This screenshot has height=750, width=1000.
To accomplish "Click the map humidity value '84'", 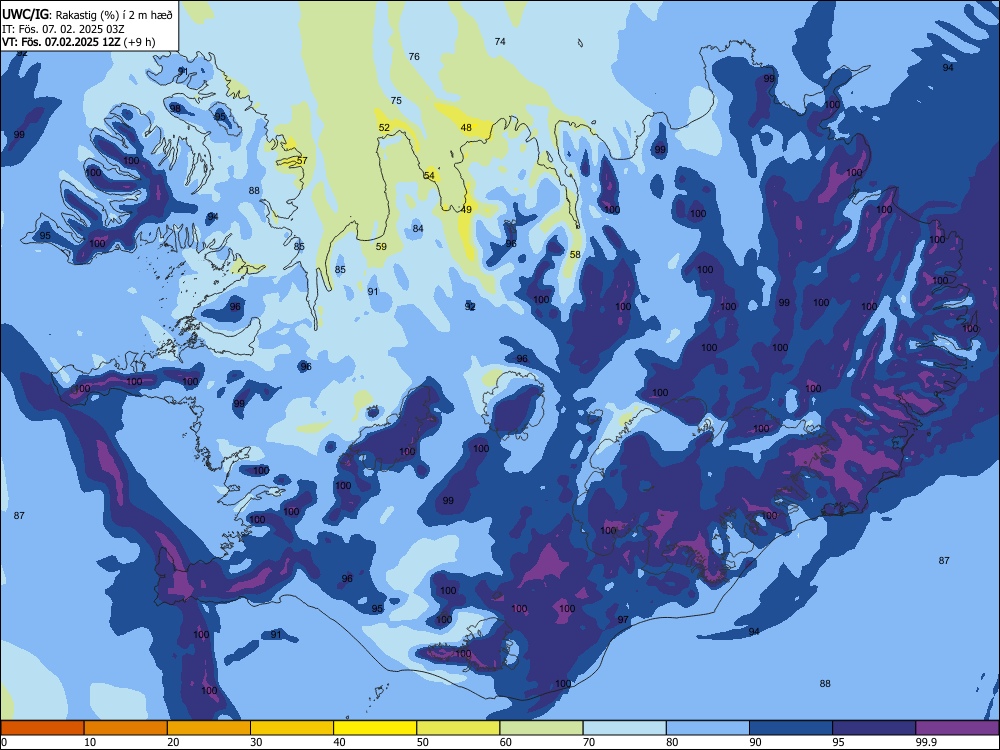I will (x=418, y=228).
